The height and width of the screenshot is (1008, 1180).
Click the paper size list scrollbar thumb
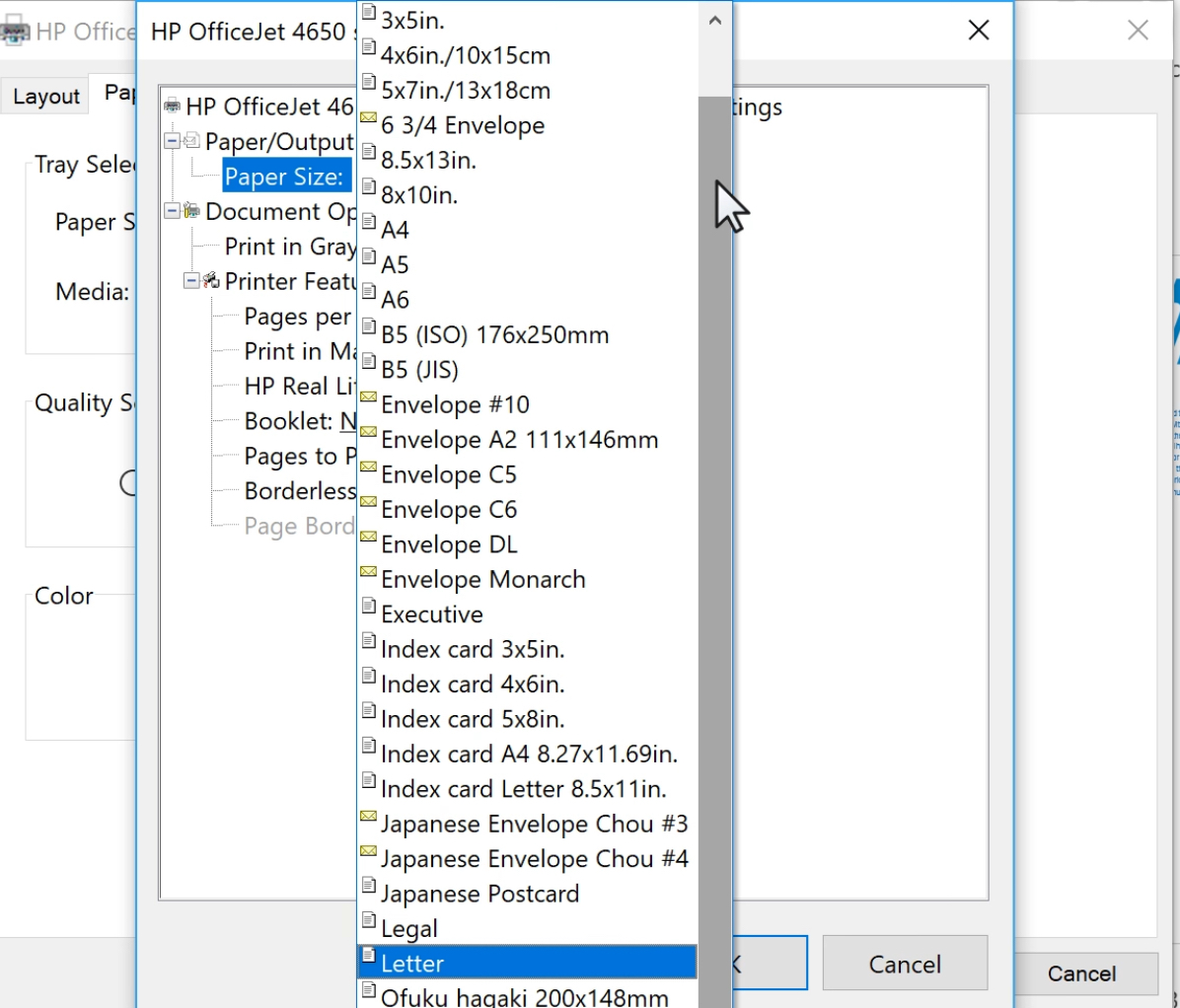coord(715,552)
